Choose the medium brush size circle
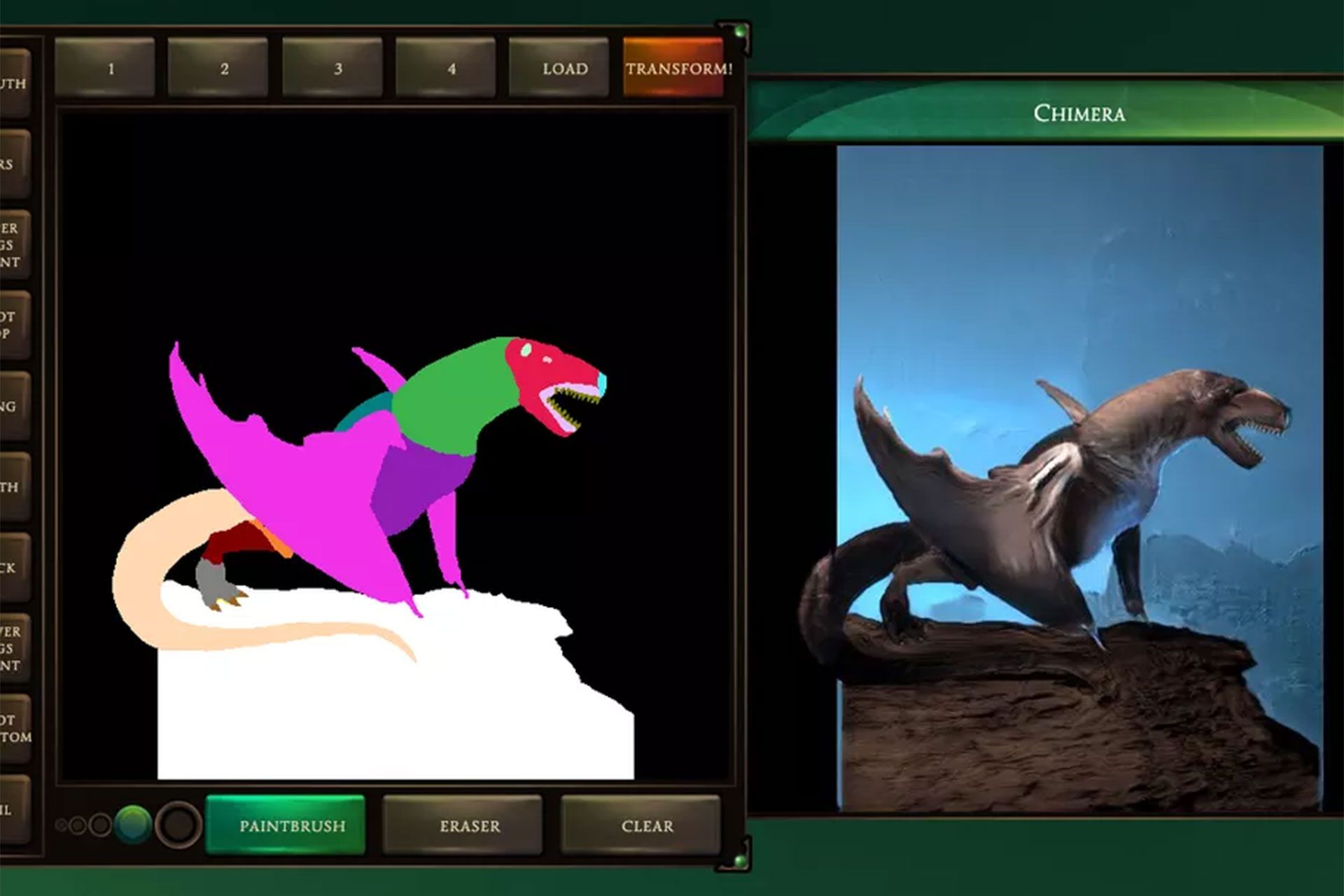This screenshot has width=1344, height=896. 101,825
